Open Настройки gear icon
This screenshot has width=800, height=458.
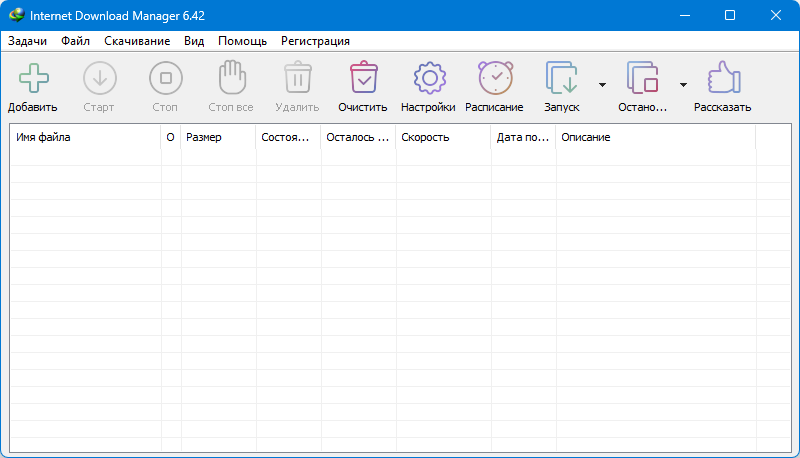430,78
